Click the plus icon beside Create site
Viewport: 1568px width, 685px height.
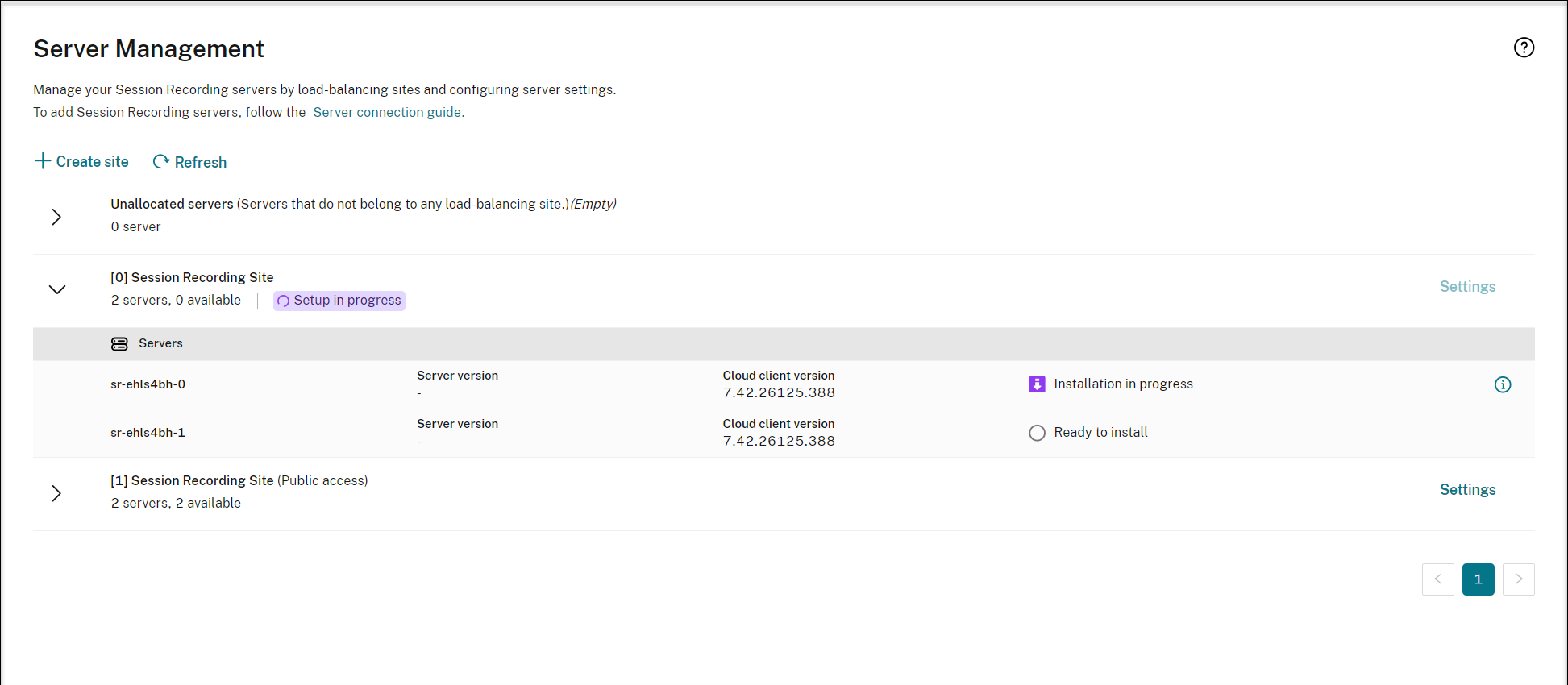pos(43,161)
